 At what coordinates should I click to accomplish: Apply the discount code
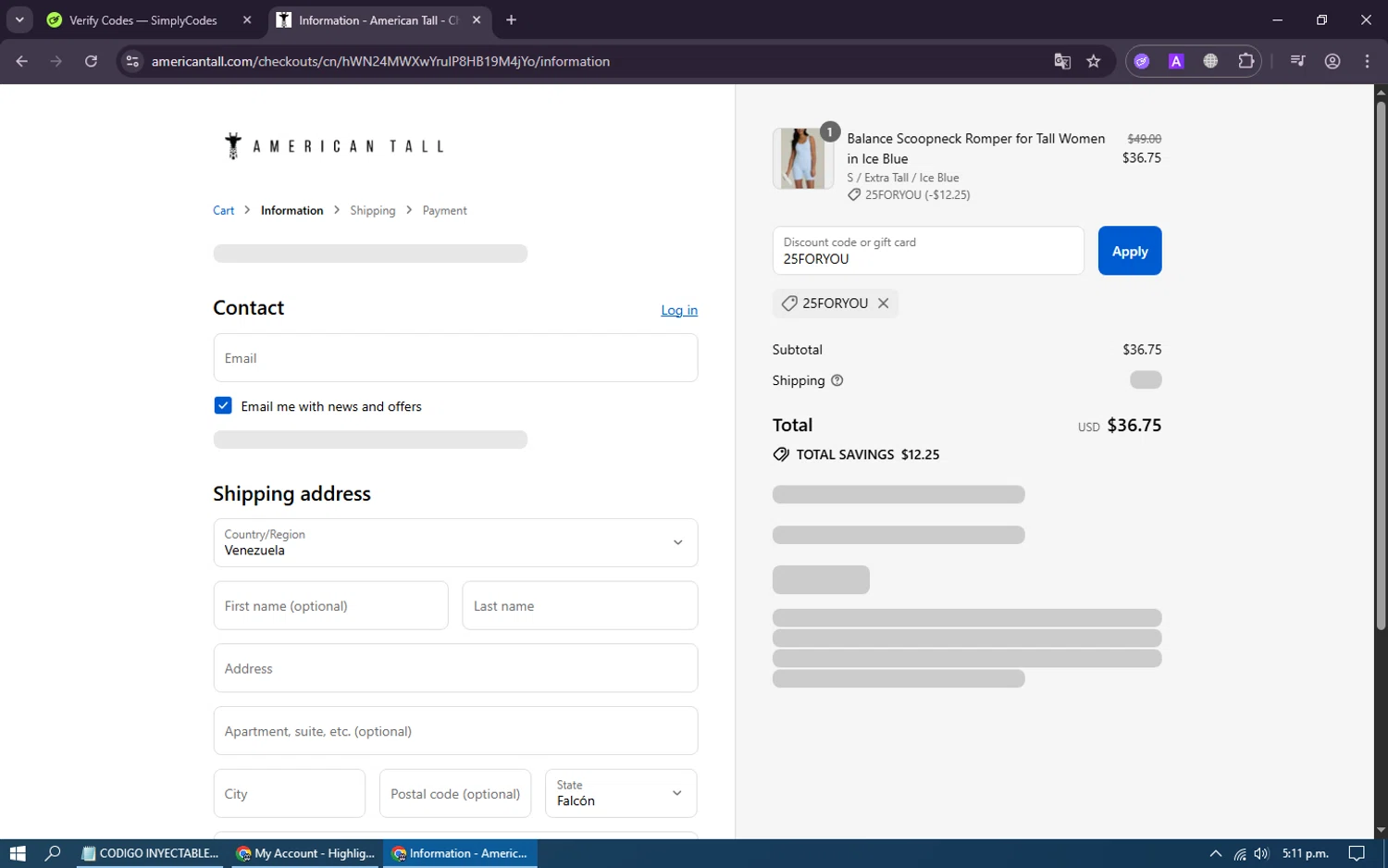pyautogui.click(x=1130, y=251)
